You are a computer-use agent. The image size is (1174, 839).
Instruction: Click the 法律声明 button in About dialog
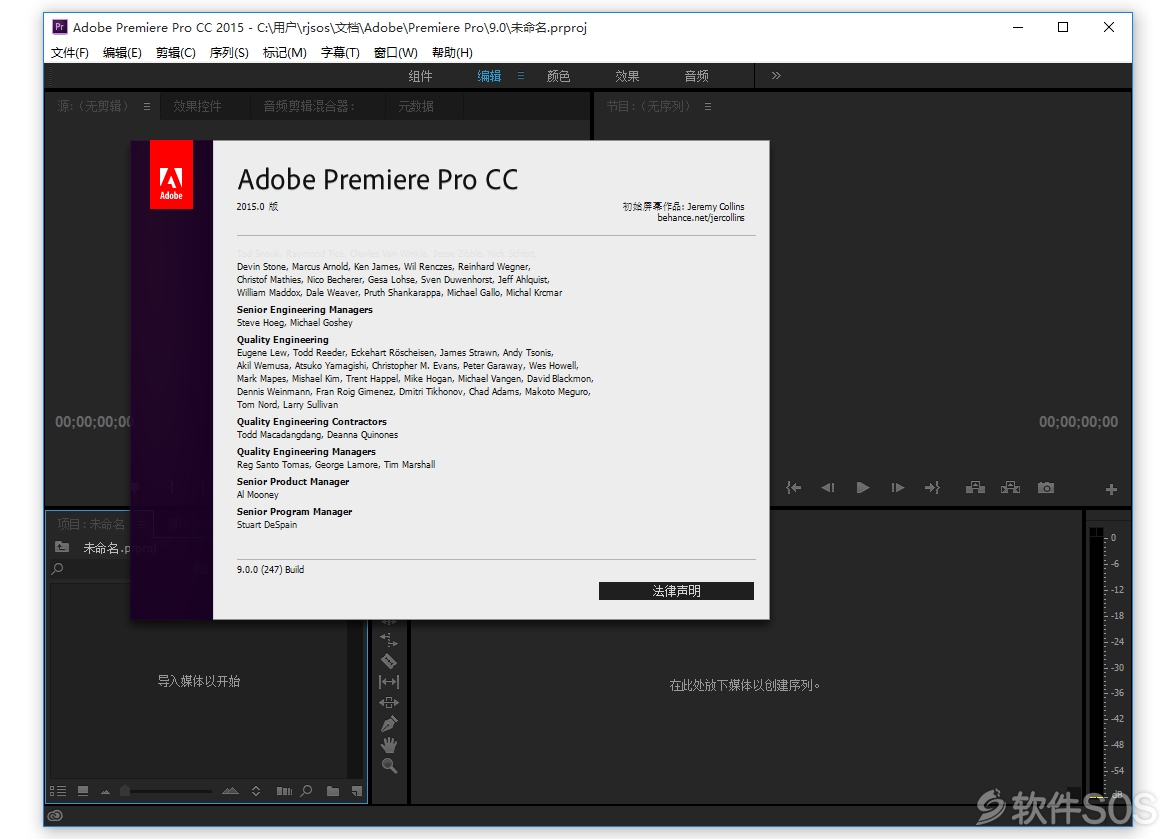point(676,591)
